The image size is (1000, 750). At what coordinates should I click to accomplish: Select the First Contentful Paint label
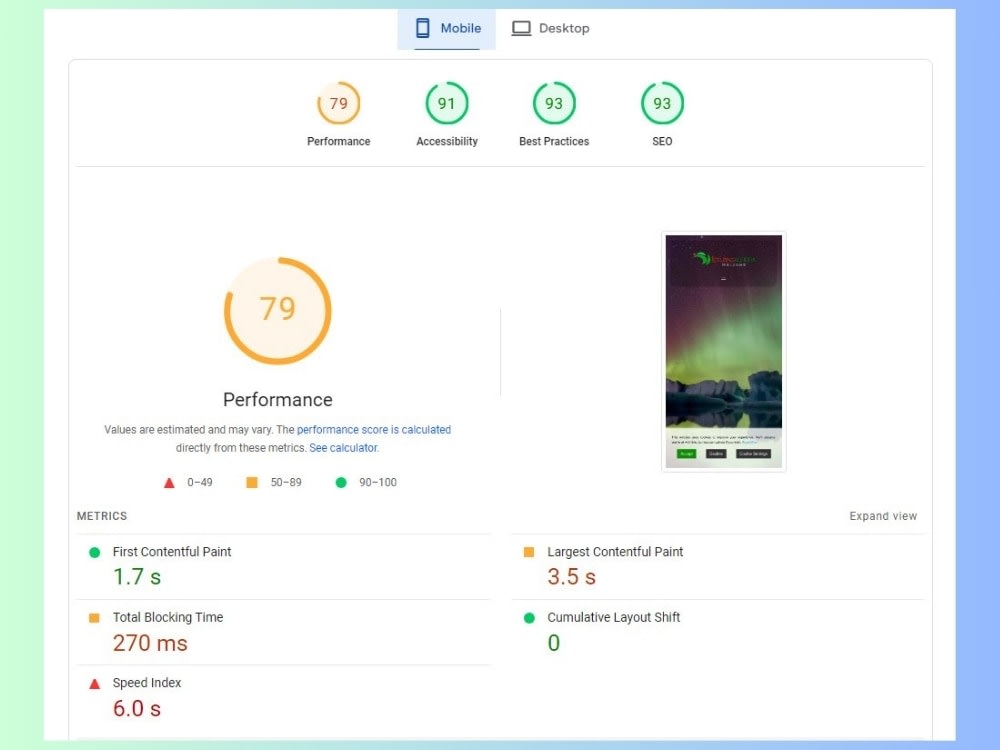click(x=172, y=552)
